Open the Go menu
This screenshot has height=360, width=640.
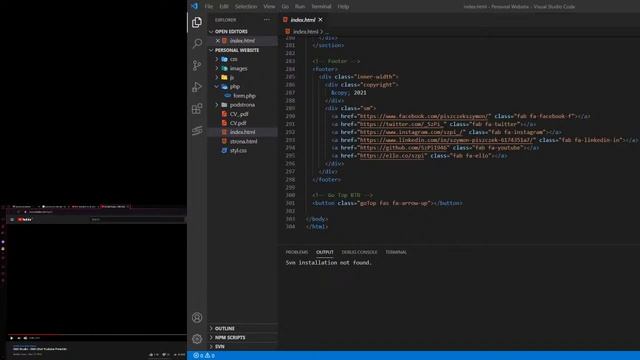click(285, 7)
